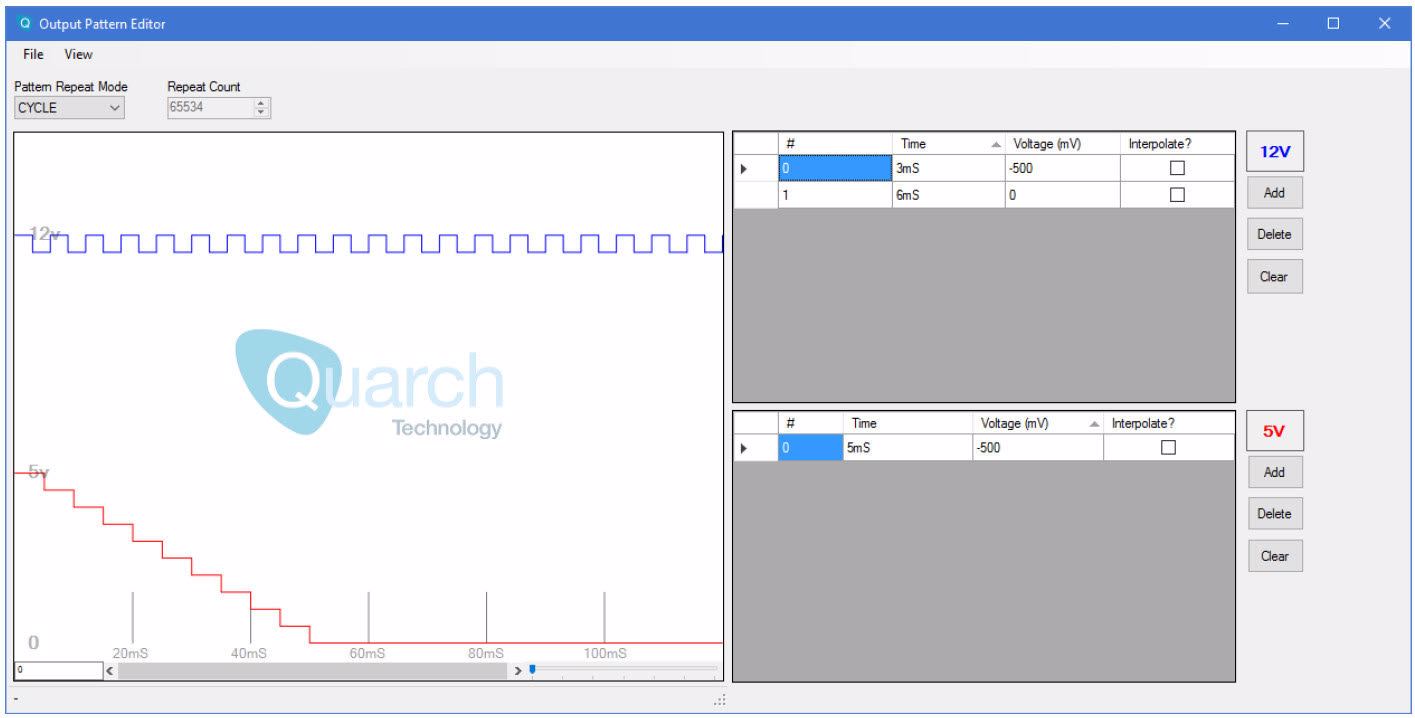Click the row selector arrow in 5V table
The width and height of the screenshot is (1415, 718).
744,449
